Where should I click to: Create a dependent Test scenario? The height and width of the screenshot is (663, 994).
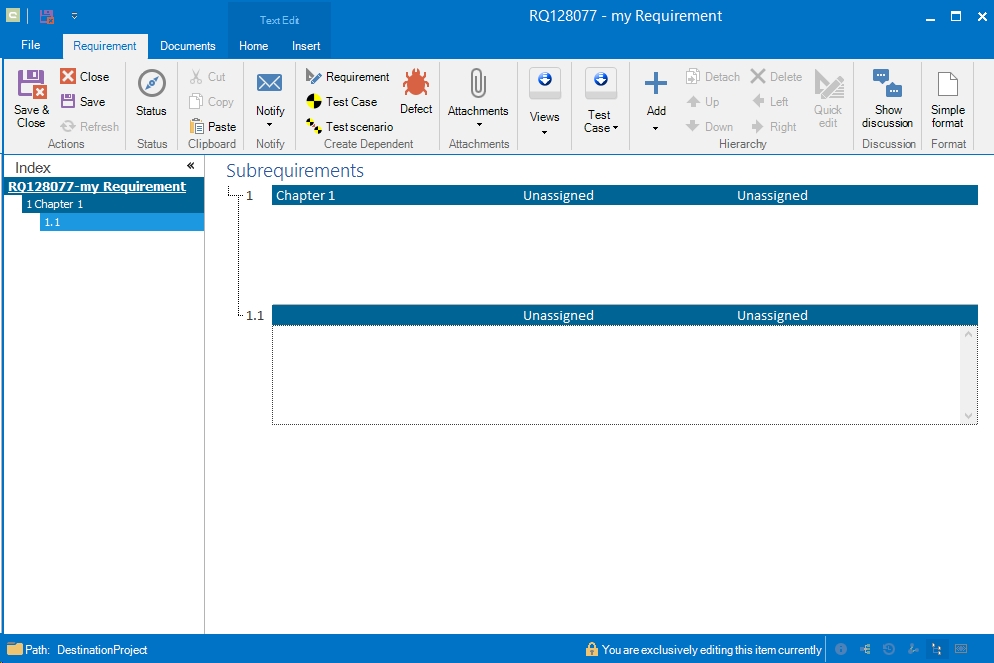point(349,127)
